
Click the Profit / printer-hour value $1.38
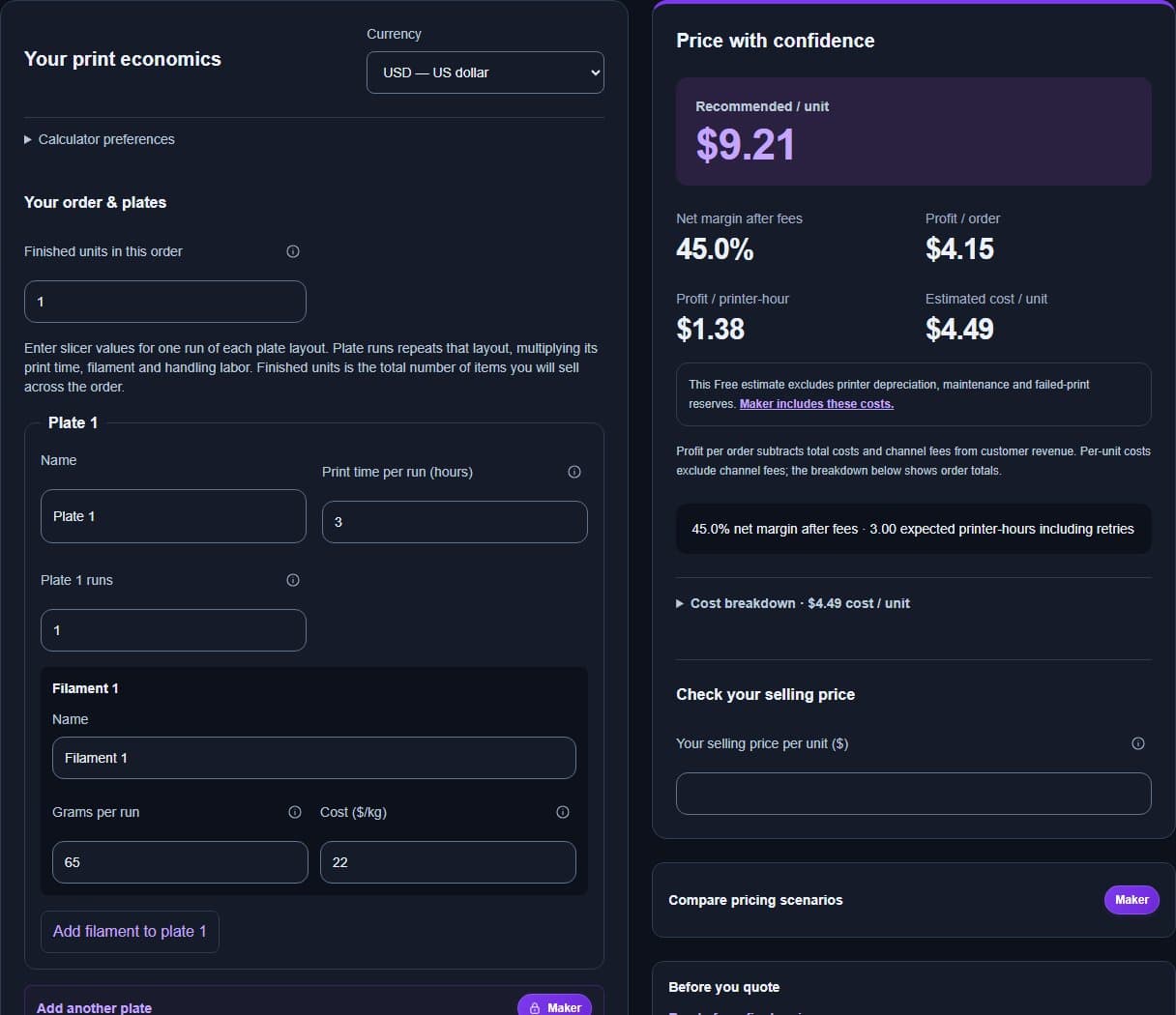(710, 330)
